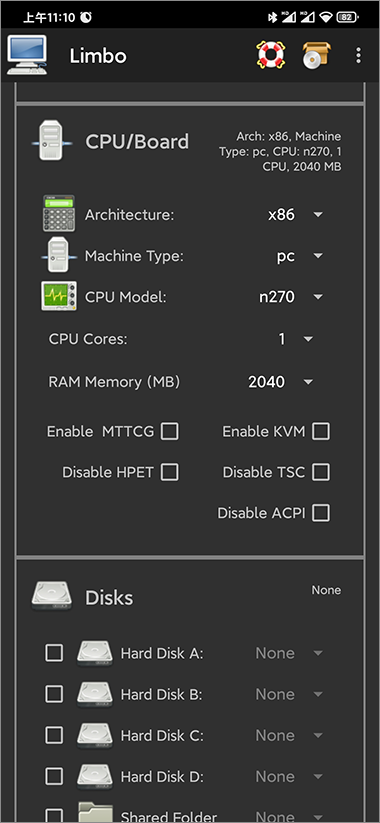The width and height of the screenshot is (380, 823).
Task: Check the Enable KVM box
Action: [x=321, y=431]
